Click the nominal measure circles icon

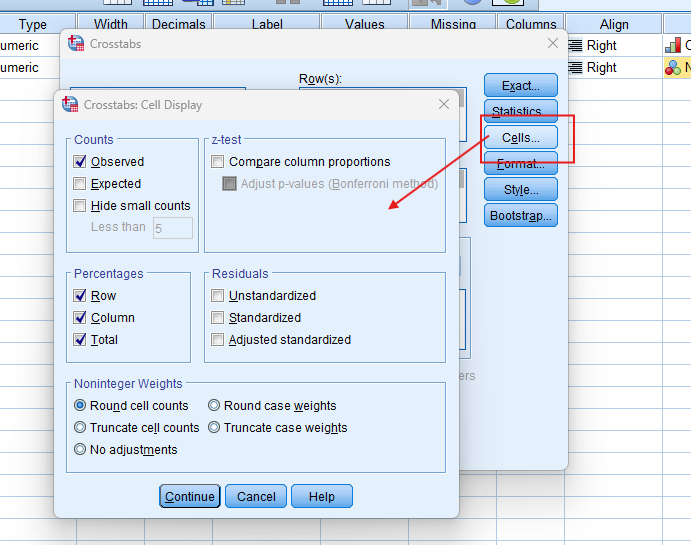[x=673, y=68]
